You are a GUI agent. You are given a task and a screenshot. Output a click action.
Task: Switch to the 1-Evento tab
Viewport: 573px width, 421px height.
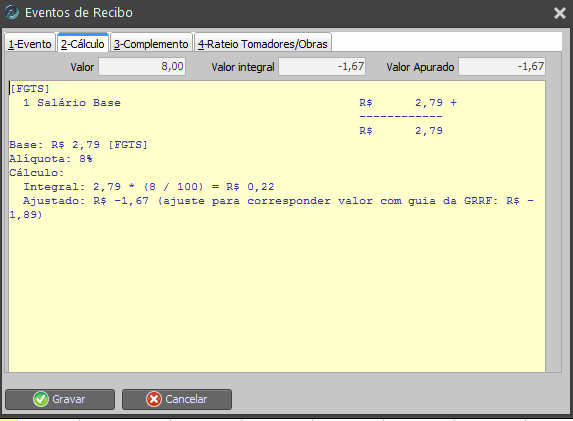click(30, 44)
